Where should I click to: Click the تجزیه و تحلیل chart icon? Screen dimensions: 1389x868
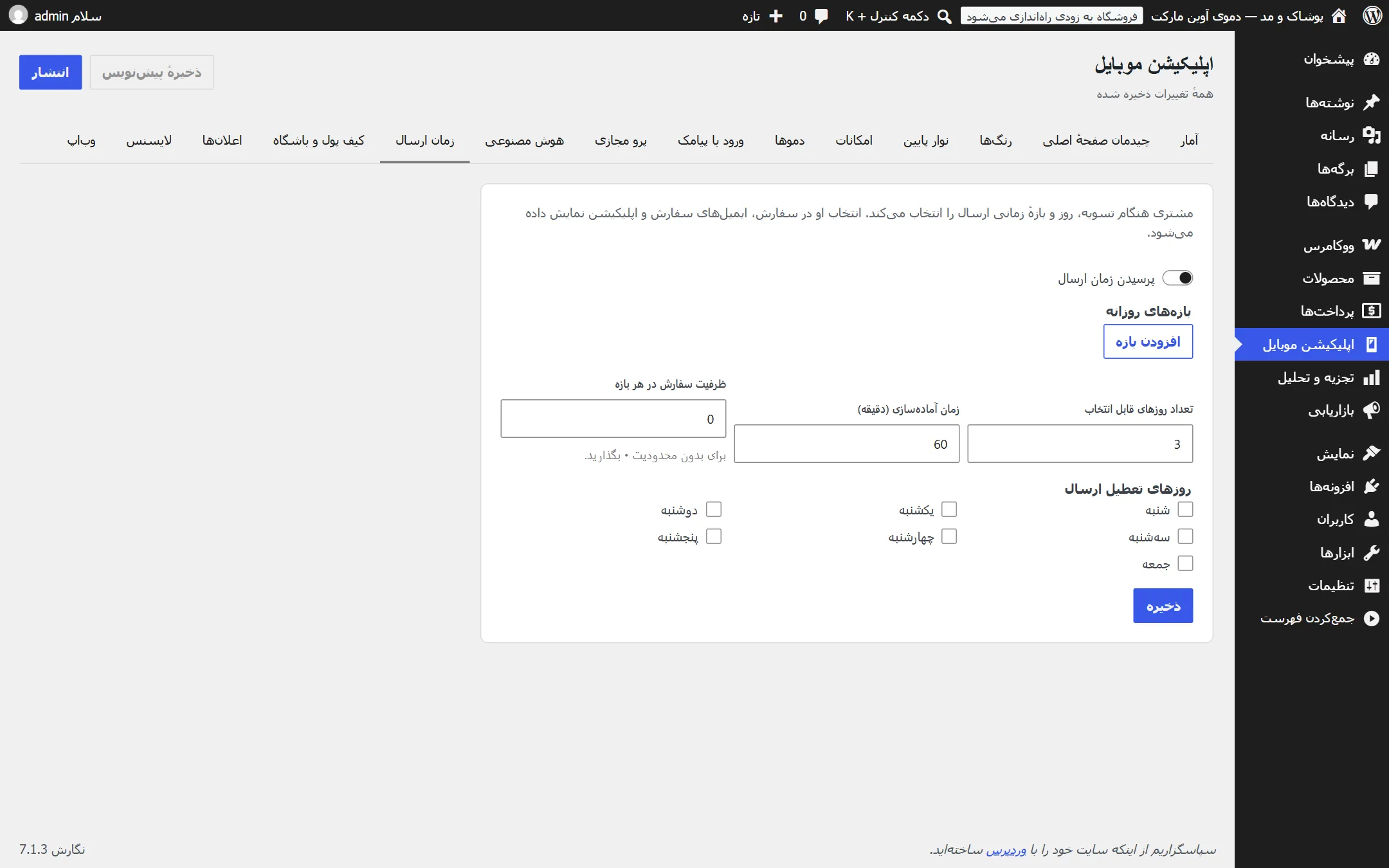coord(1372,377)
